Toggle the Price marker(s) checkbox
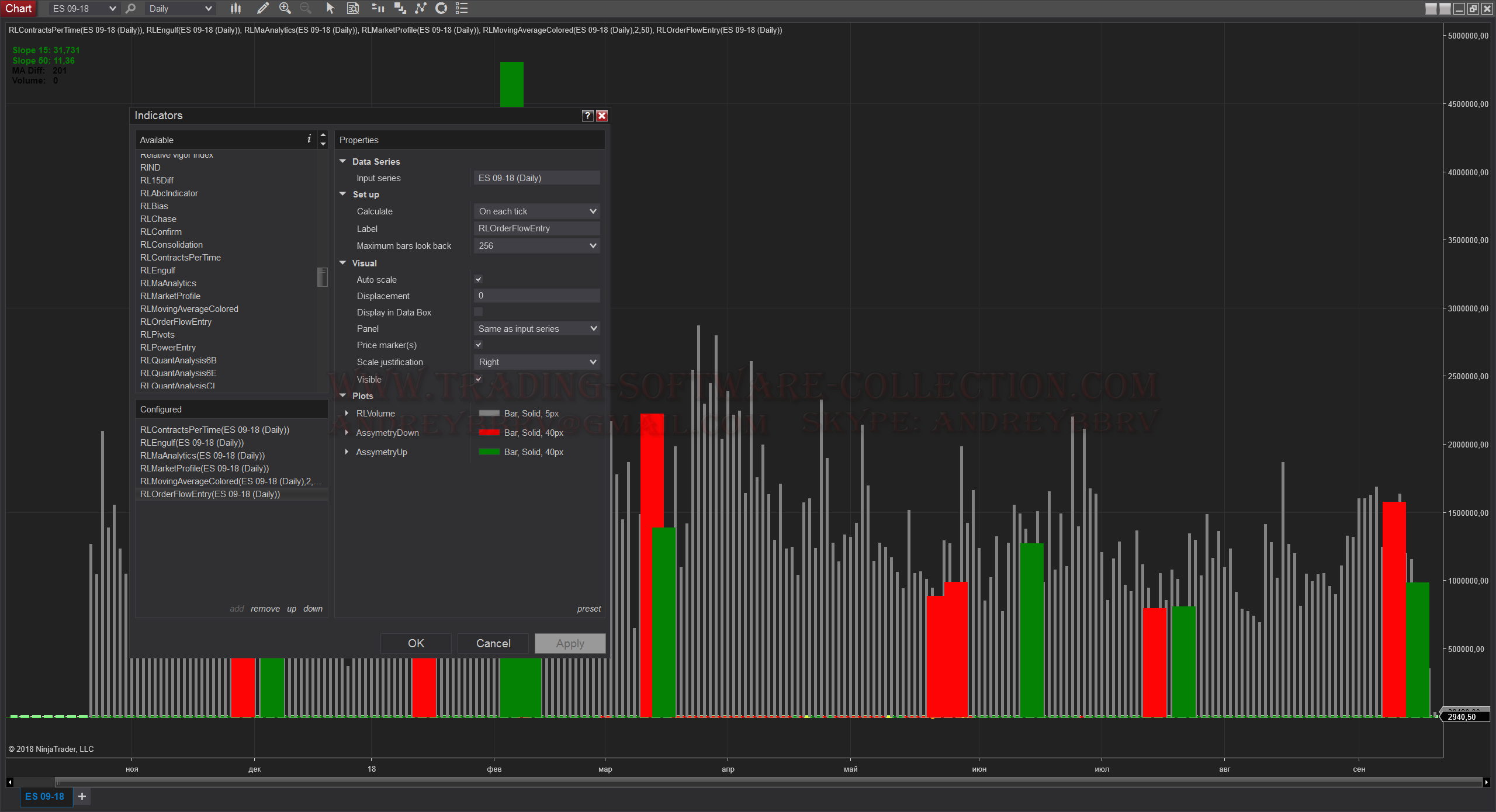The height and width of the screenshot is (812, 1496). 478,345
